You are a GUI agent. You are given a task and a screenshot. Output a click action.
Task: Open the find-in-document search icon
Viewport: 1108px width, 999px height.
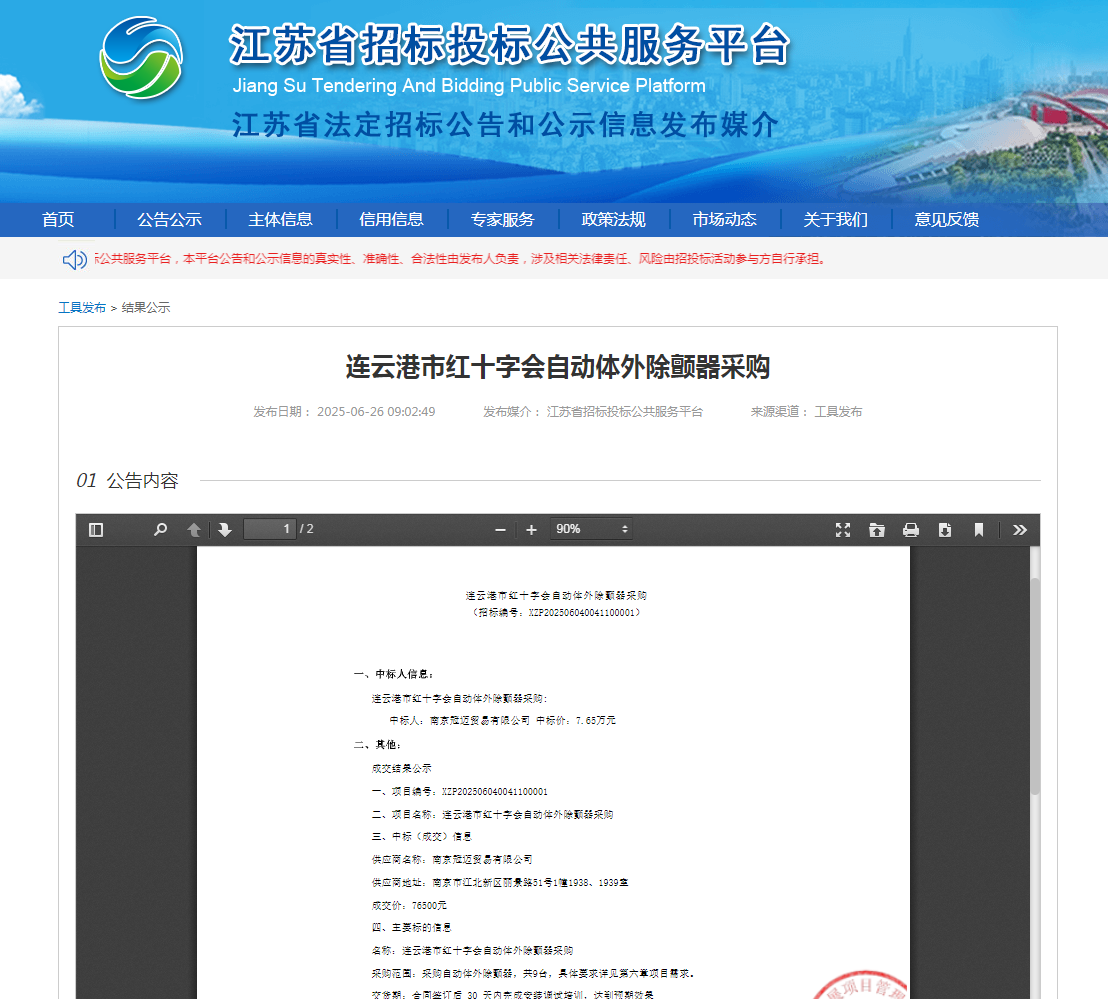160,530
